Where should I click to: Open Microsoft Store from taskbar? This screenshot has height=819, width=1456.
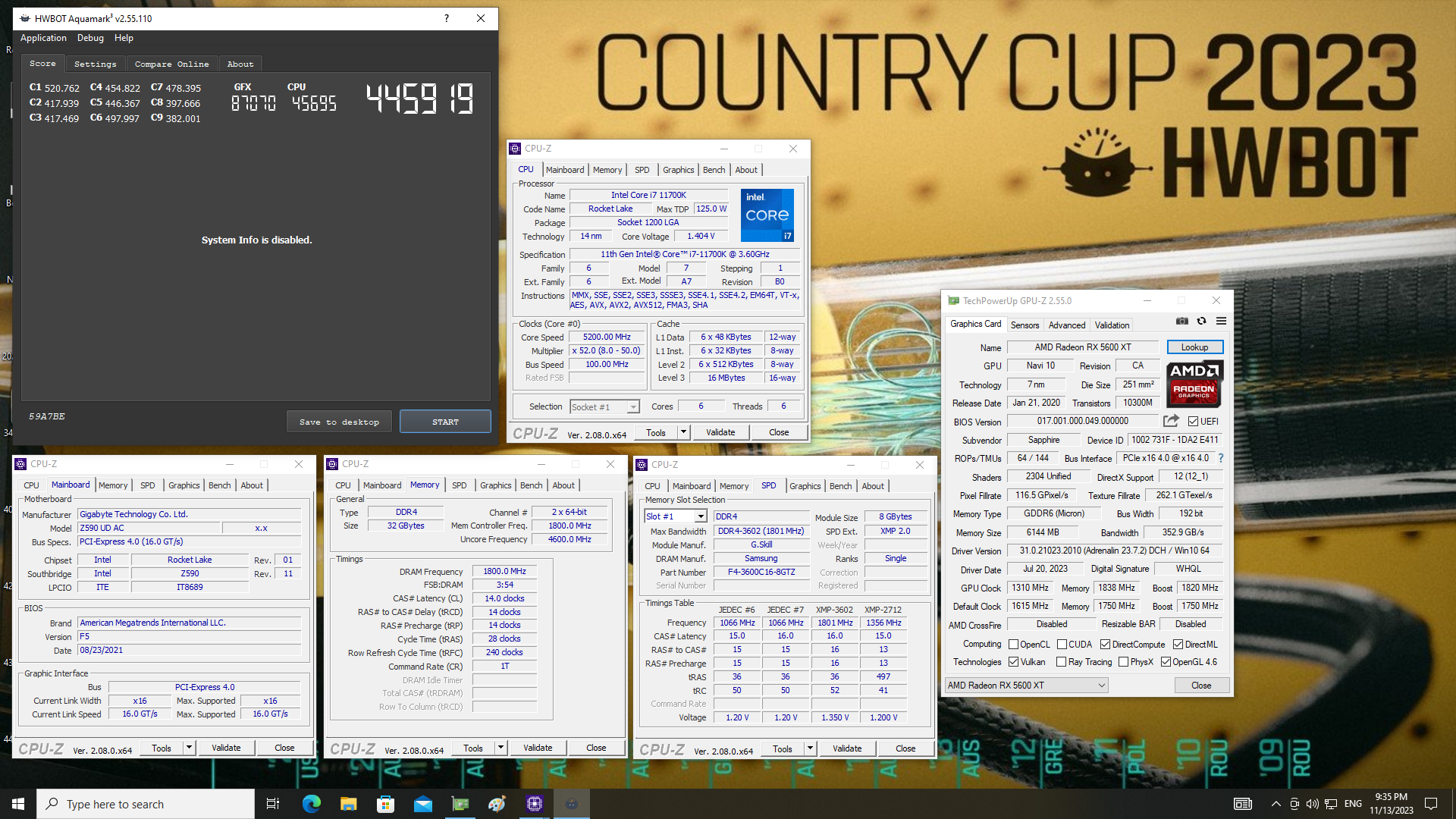pyautogui.click(x=385, y=804)
